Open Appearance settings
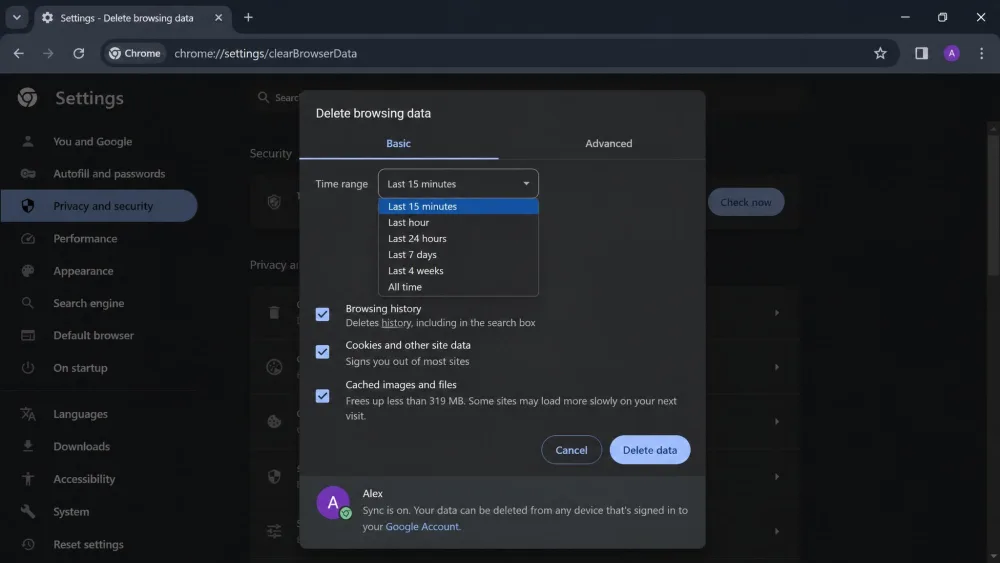Screen dimensions: 1000x563 84,271
